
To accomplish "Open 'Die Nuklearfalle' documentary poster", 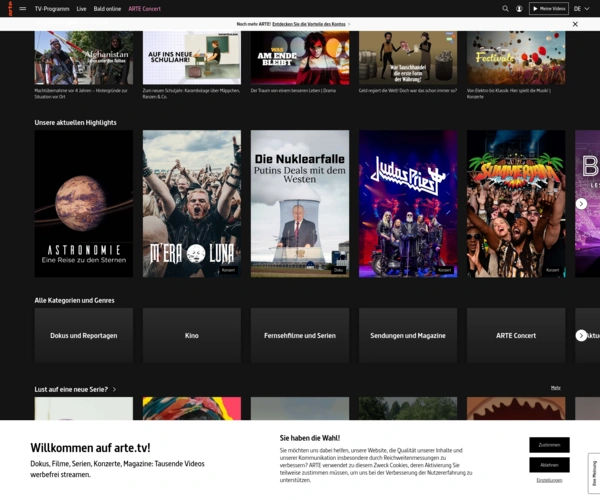I will pos(299,203).
